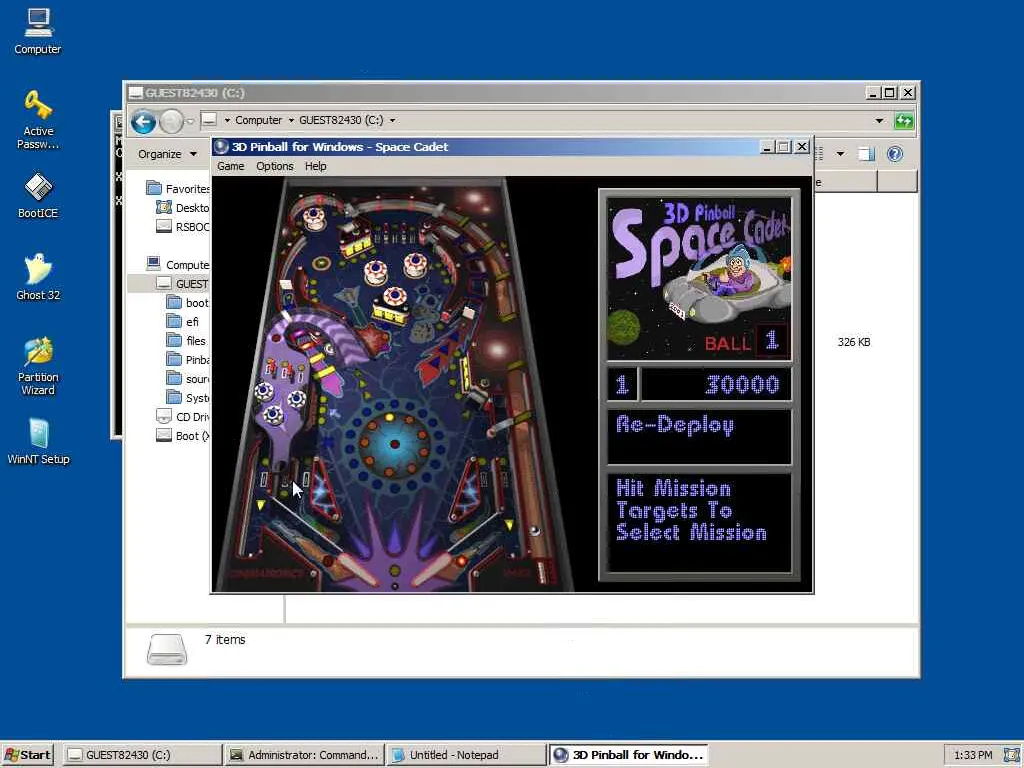Launch the Ghost 32 desktop icon
The width and height of the screenshot is (1024, 768).
point(38,277)
